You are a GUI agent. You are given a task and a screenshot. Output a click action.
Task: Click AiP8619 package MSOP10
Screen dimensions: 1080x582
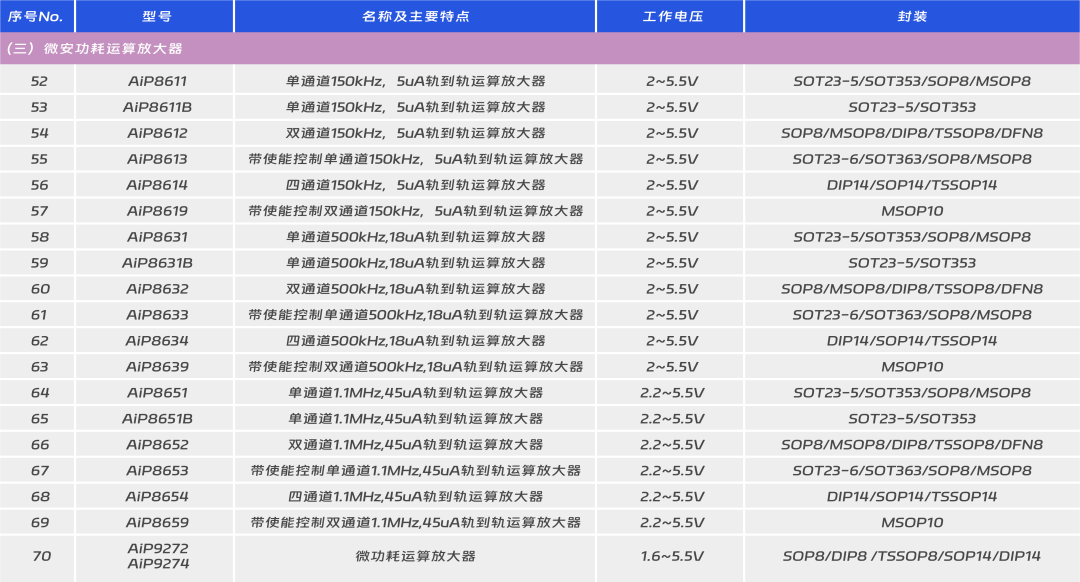(912, 211)
